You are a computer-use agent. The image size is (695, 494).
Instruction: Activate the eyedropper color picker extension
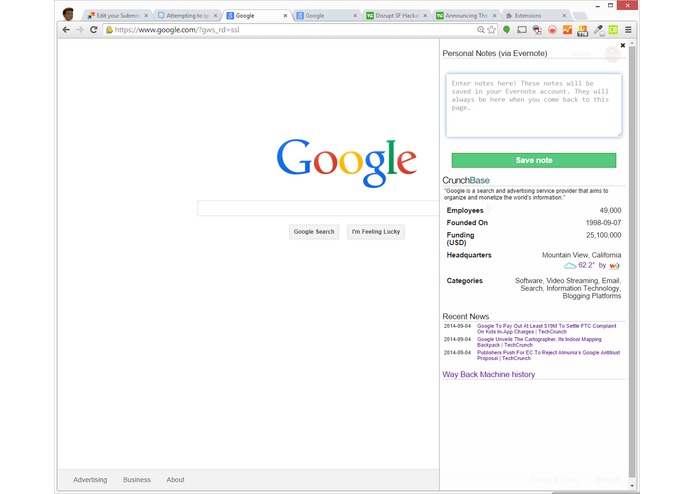tap(598, 30)
